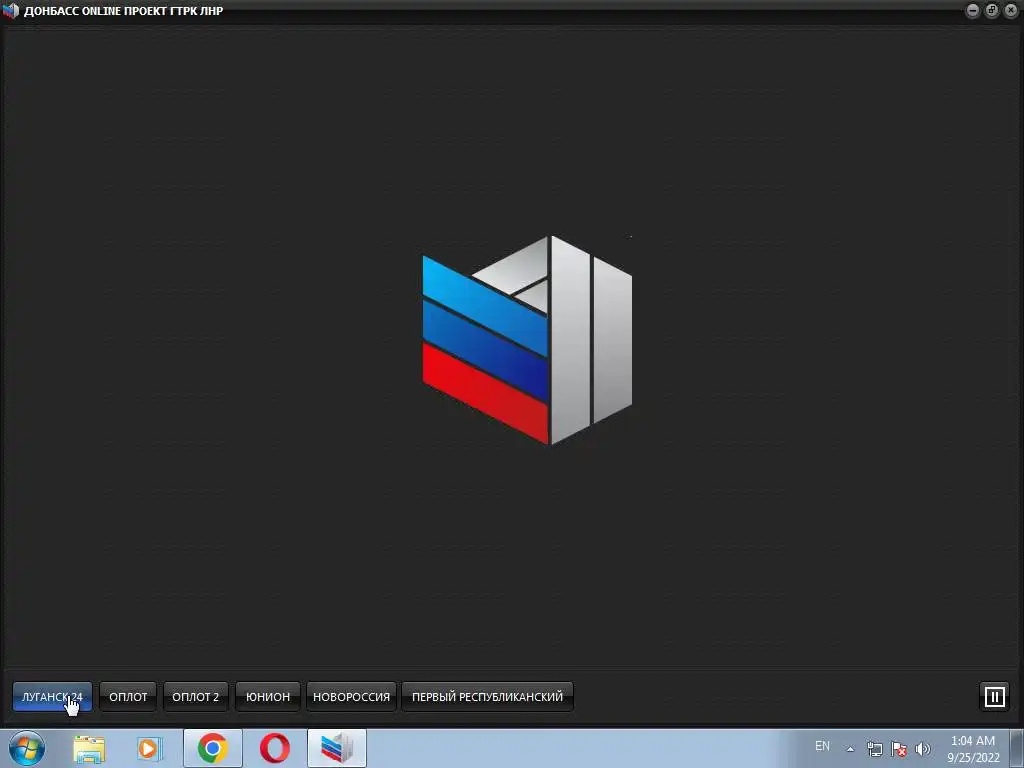1024x768 pixels.
Task: Open Opera browser from the taskbar
Action: (275, 748)
